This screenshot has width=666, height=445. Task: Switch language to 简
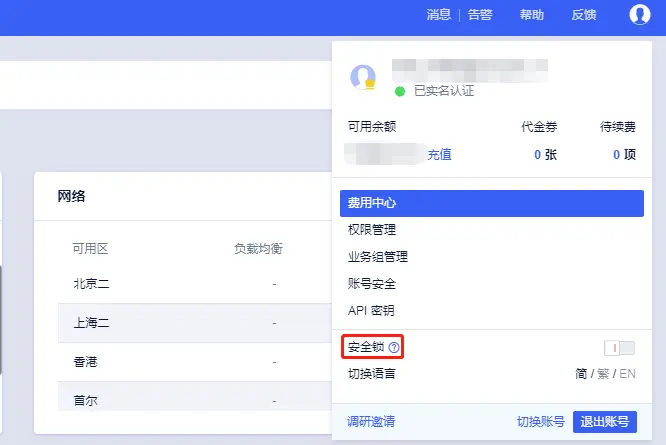click(x=581, y=374)
